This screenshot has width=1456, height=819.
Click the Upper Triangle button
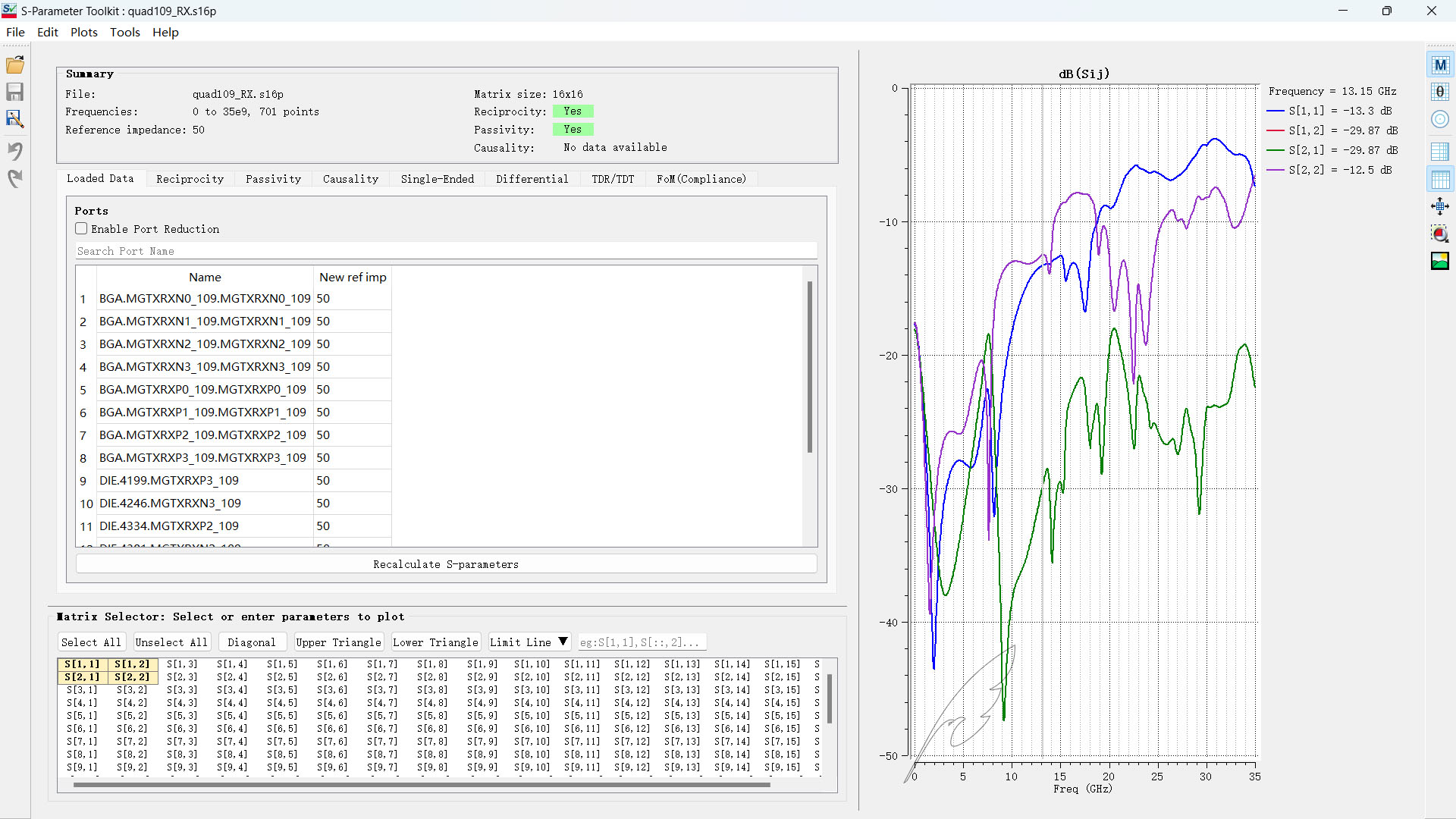tap(338, 642)
